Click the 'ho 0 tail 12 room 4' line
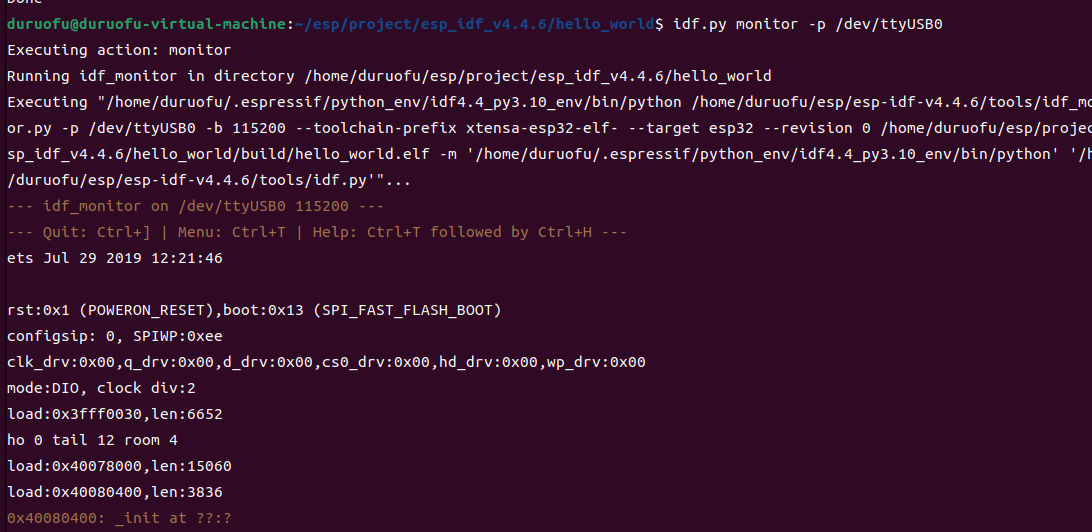Screen dimensions: 1092x532 [x=92, y=440]
